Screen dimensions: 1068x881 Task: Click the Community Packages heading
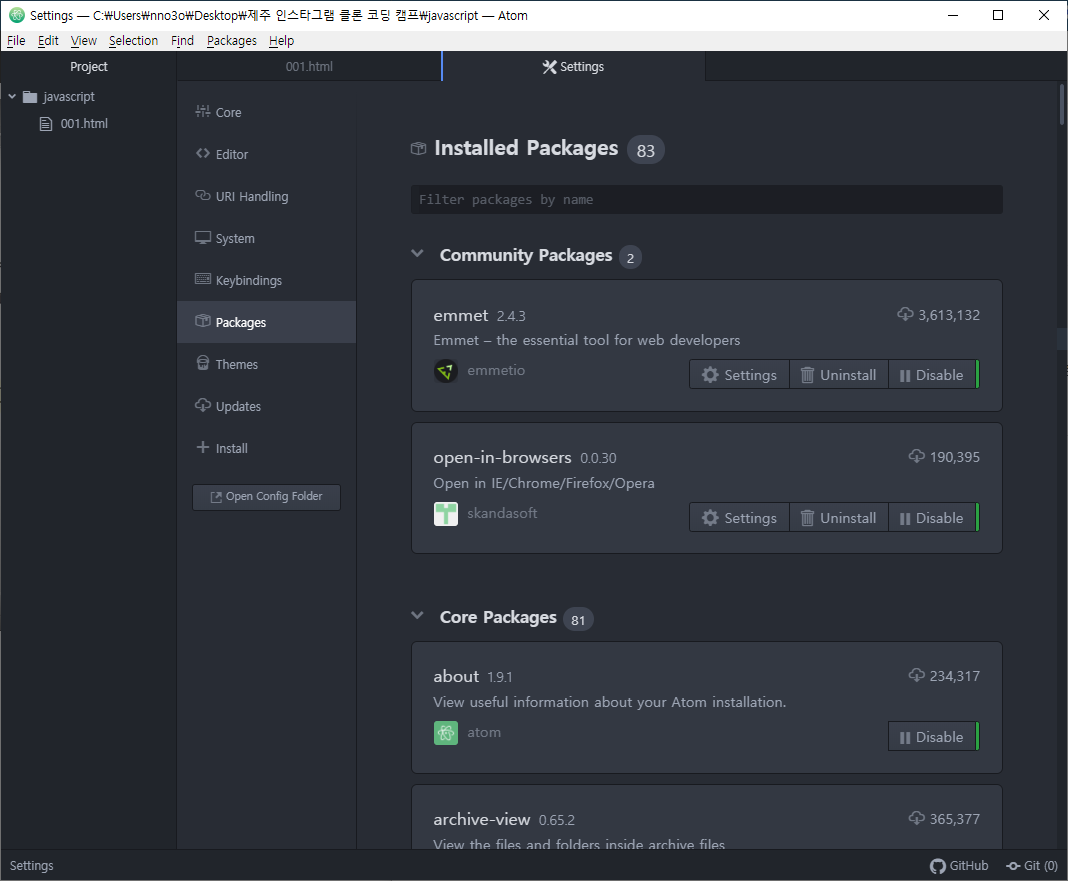point(526,256)
